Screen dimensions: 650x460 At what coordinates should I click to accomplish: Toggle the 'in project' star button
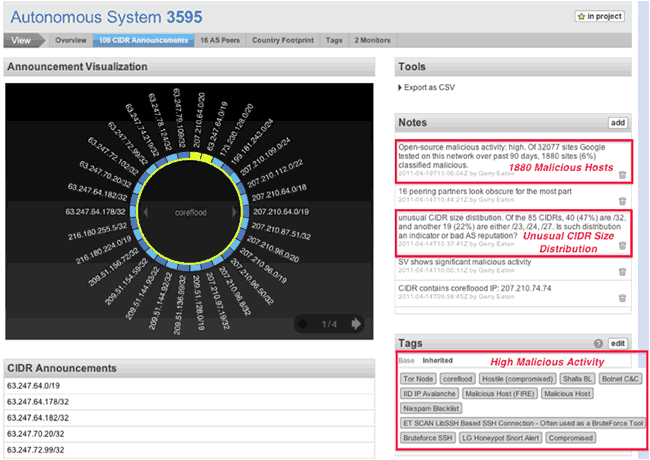point(600,17)
